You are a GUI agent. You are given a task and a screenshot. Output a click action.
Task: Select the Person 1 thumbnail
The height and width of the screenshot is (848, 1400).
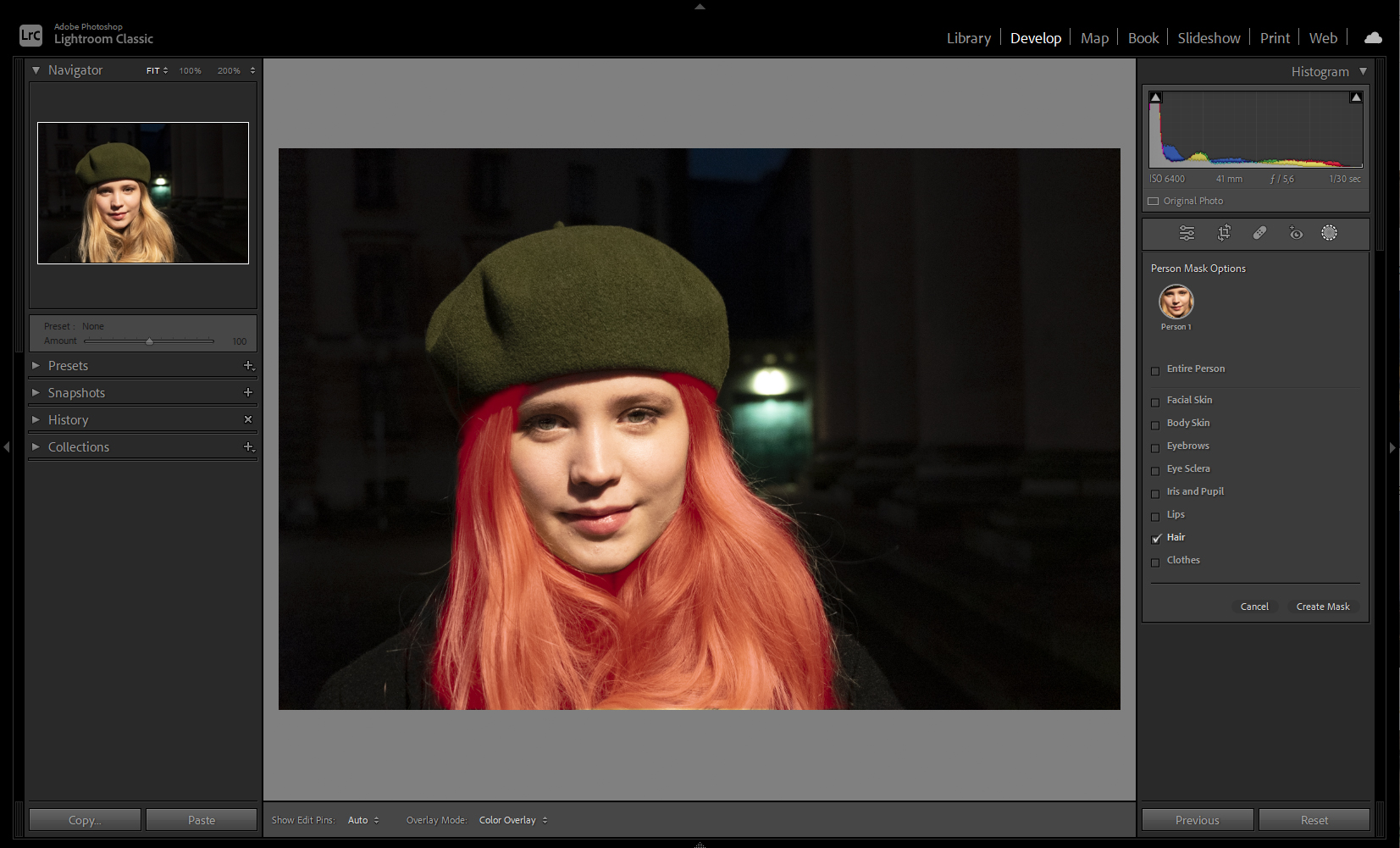click(1176, 302)
